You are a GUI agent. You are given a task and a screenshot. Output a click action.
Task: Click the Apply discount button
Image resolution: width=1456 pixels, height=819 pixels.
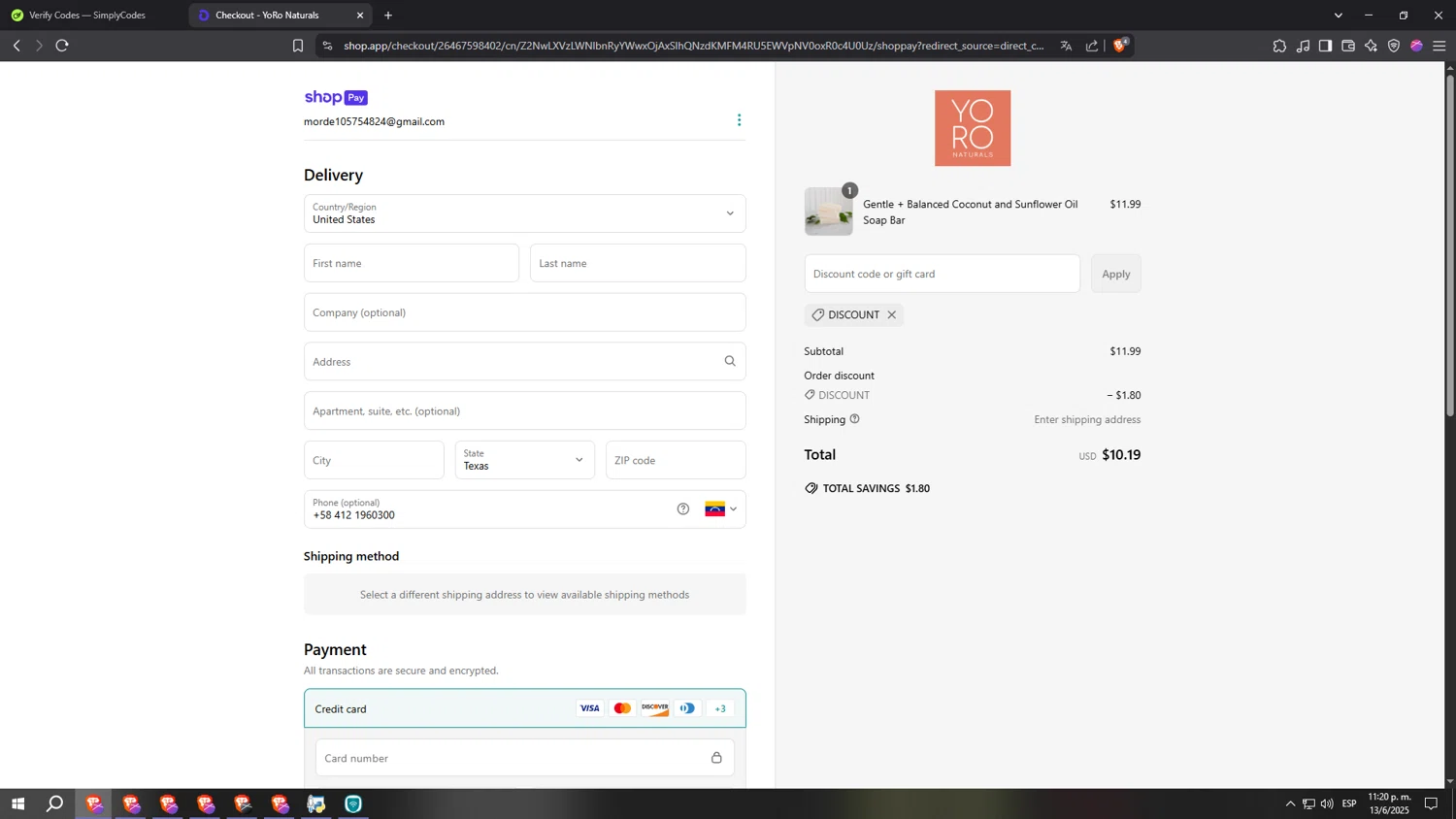click(x=1116, y=274)
